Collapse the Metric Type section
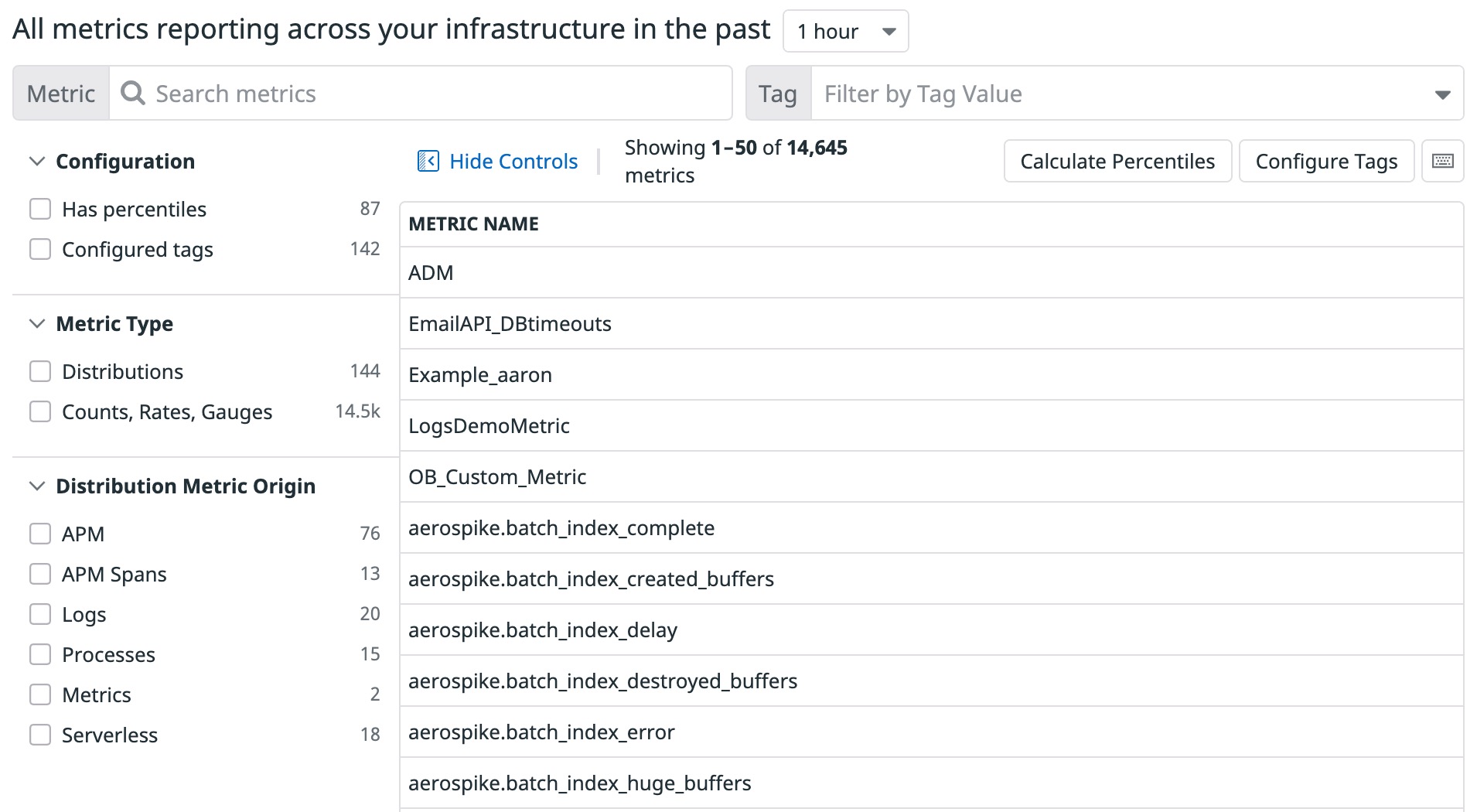Image resolution: width=1477 pixels, height=812 pixels. pos(36,324)
